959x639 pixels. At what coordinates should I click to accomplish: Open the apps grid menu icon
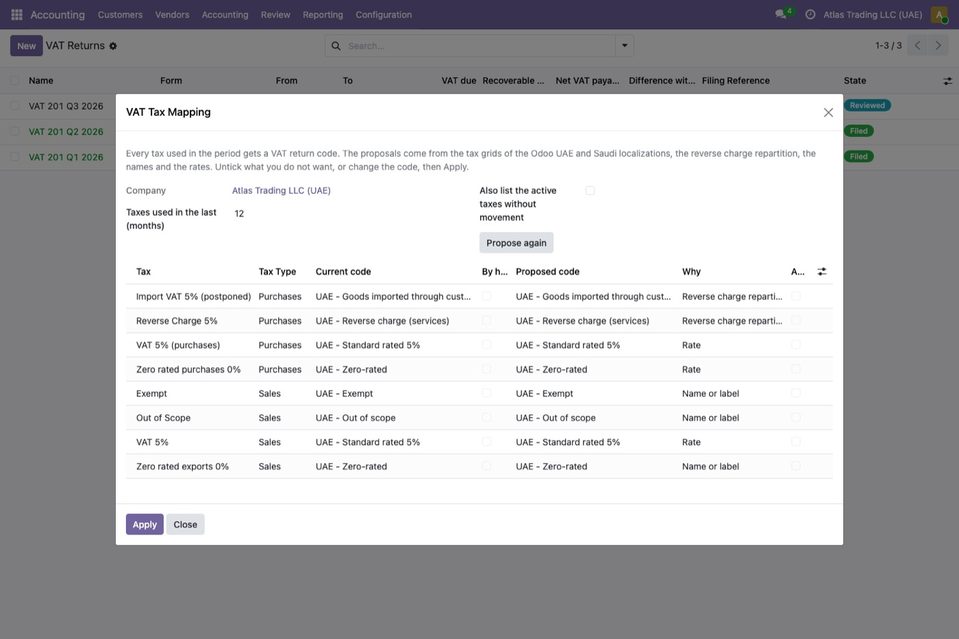point(17,14)
